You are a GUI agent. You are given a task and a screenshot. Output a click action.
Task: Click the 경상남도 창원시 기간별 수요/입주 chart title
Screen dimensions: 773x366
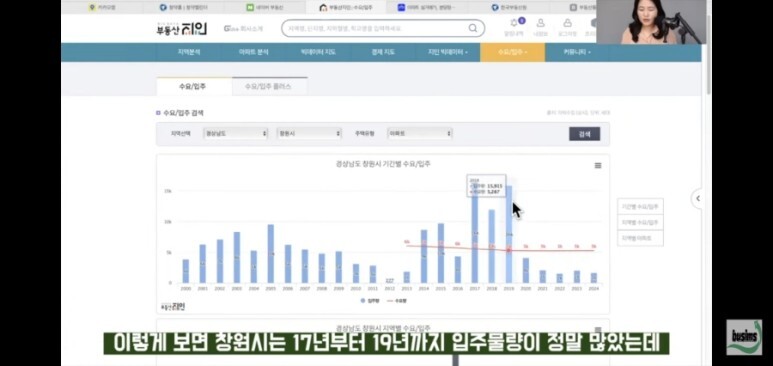(x=383, y=164)
